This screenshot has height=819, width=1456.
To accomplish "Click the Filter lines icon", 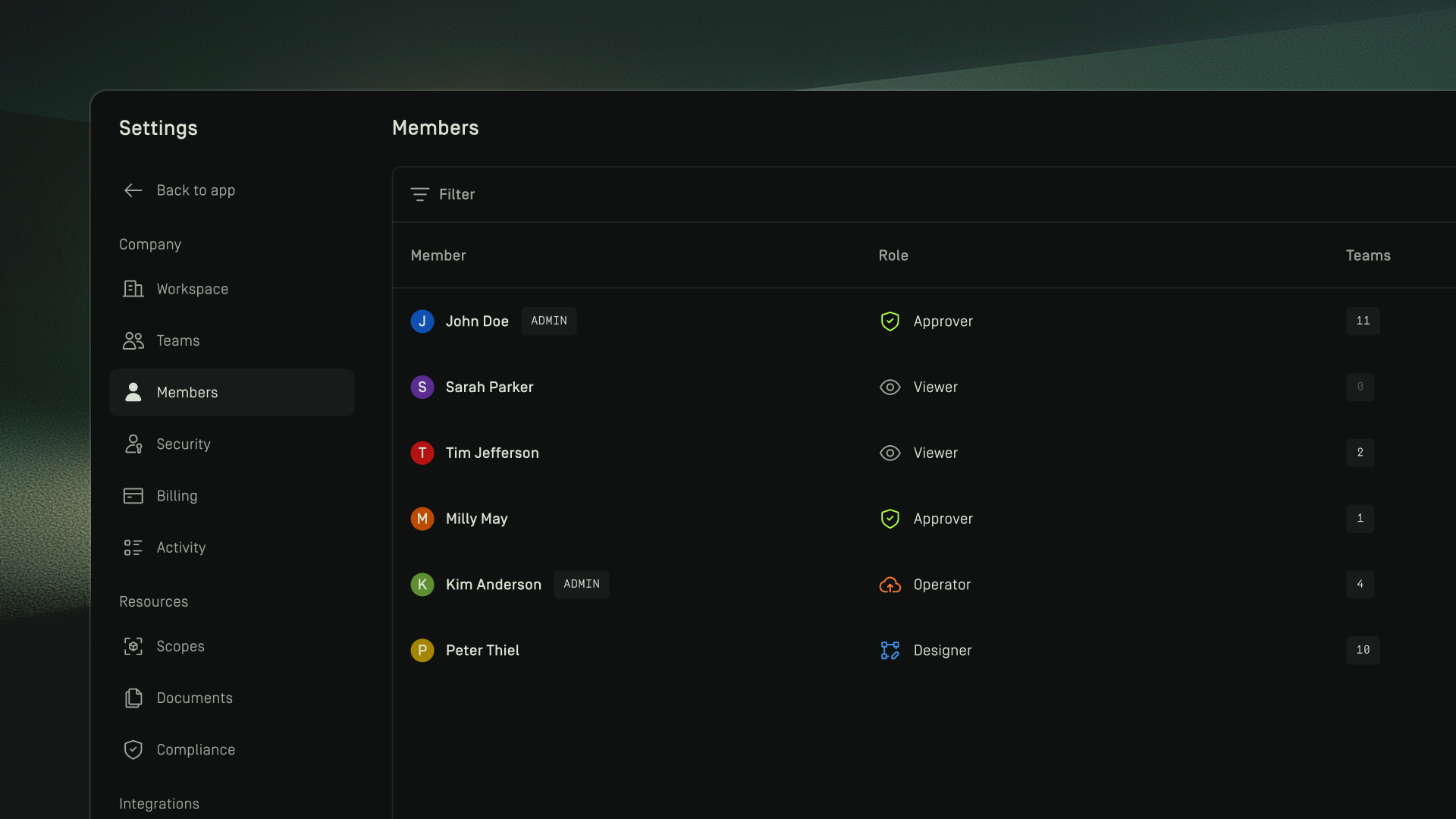I will pos(419,194).
